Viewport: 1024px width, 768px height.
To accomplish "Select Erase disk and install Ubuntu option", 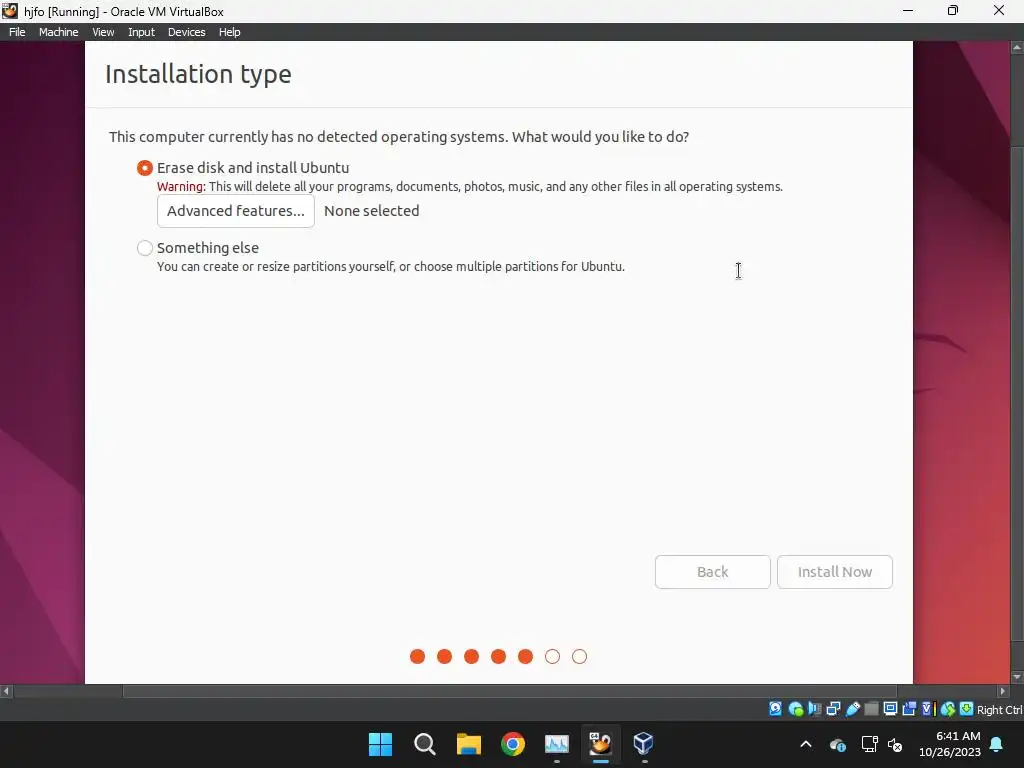I will 145,168.
